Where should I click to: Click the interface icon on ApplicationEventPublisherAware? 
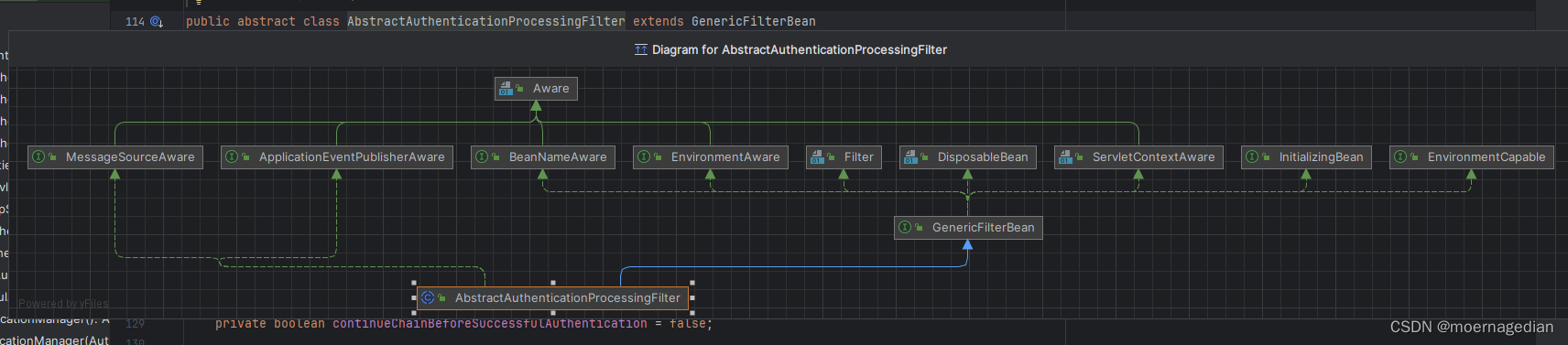(232, 157)
